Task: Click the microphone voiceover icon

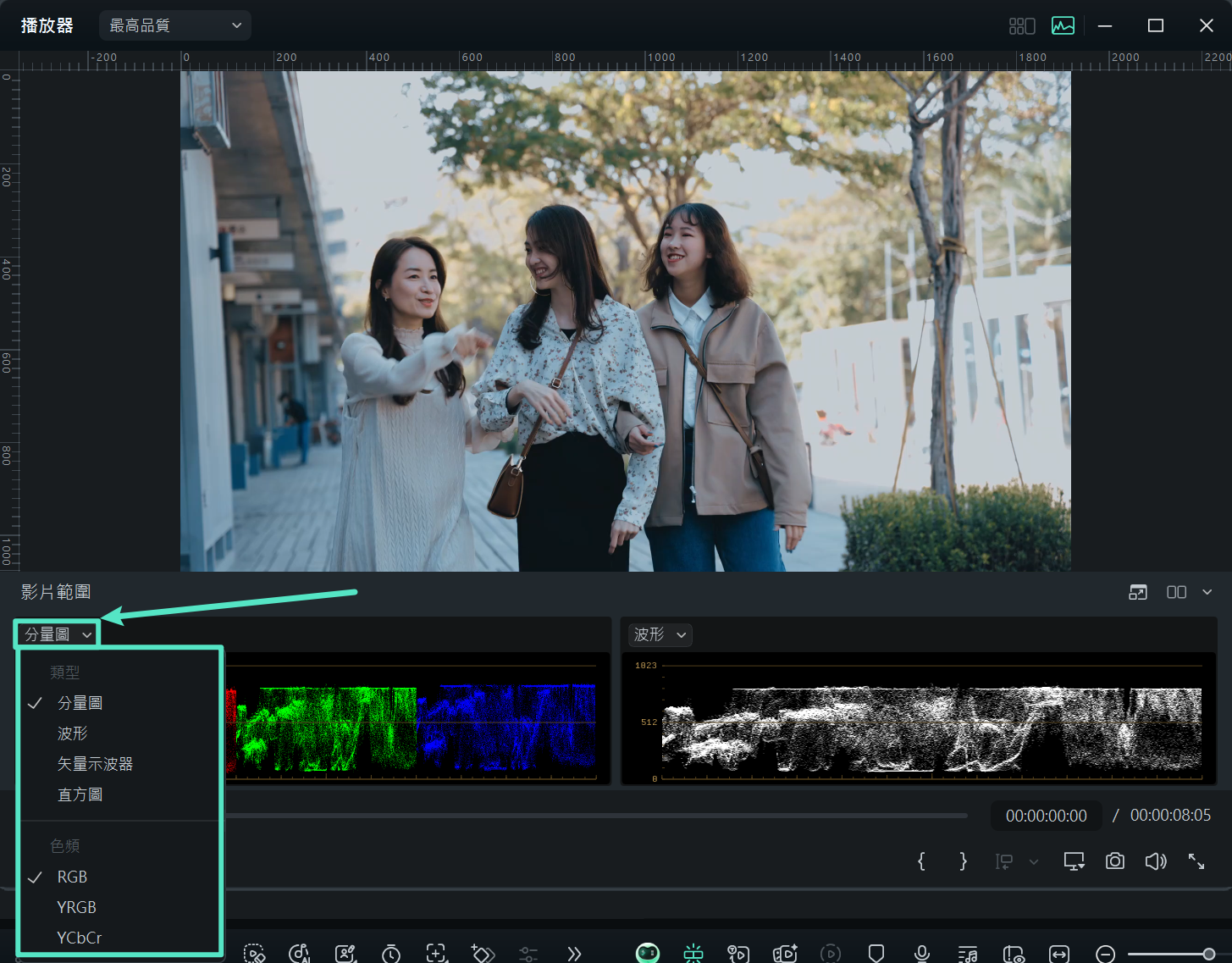Action: click(x=922, y=954)
